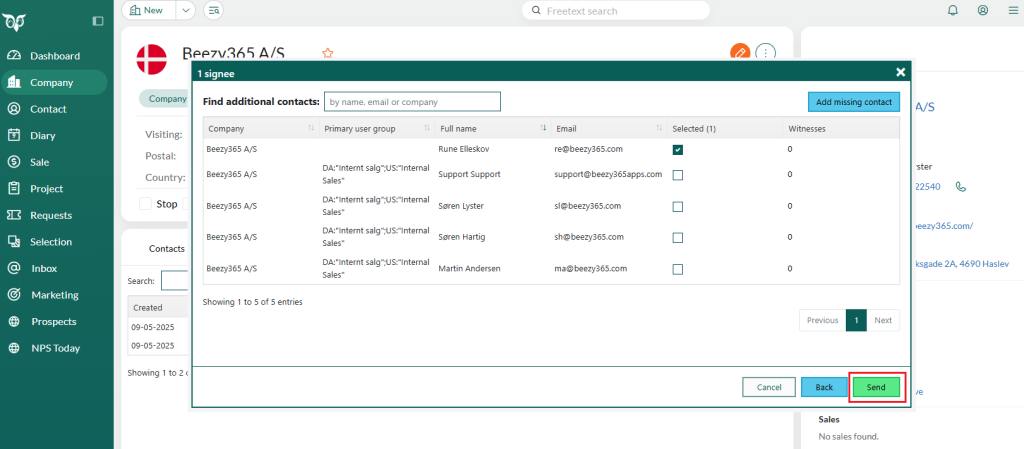Check the Martin Andersen checkbox
This screenshot has height=449, width=1024.
(678, 269)
